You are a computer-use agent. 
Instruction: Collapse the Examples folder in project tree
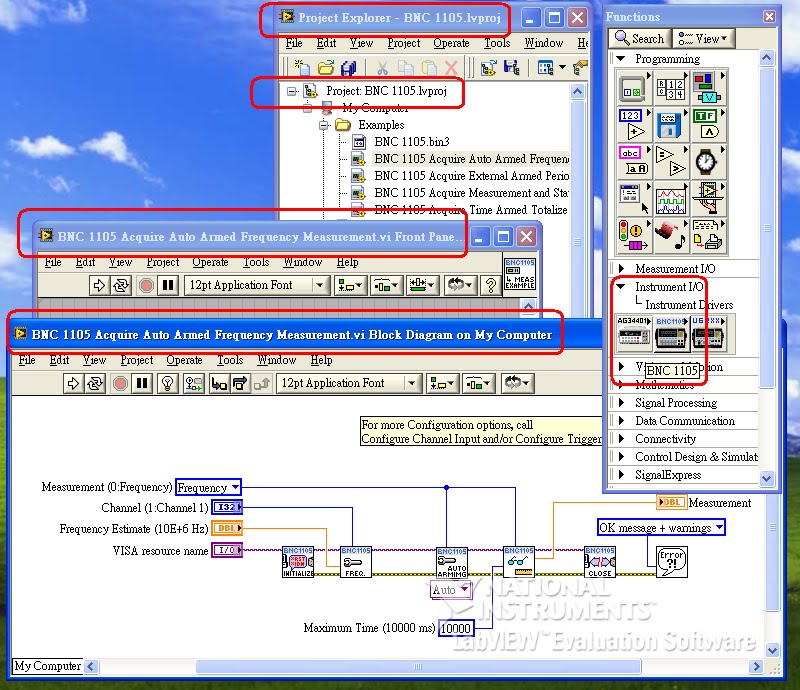click(323, 125)
